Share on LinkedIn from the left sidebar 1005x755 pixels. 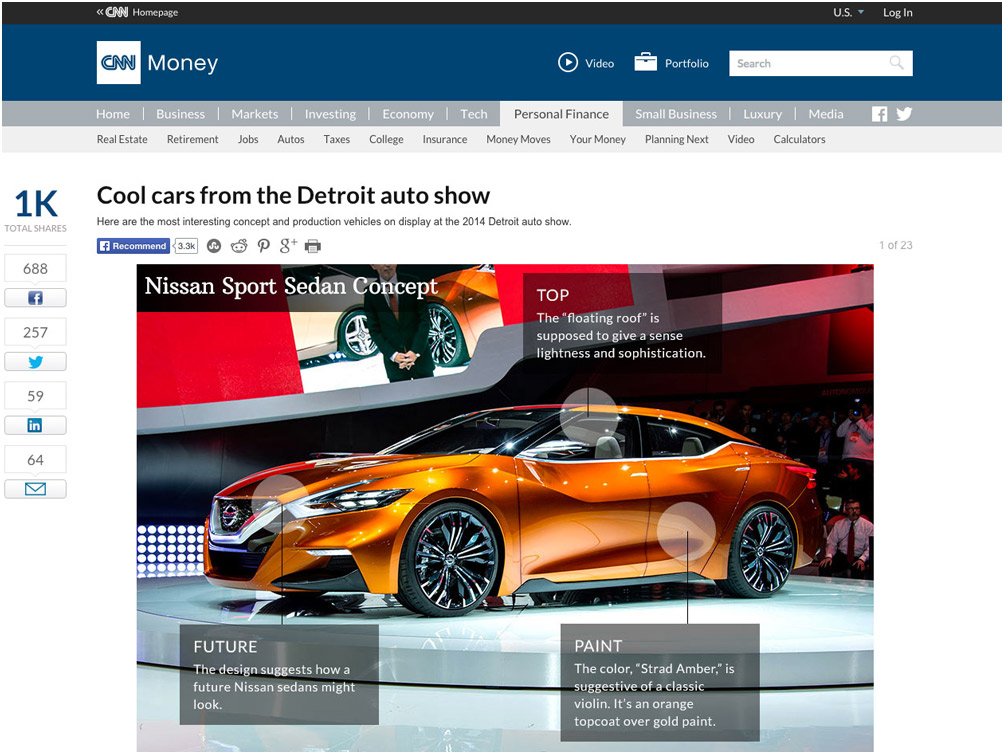(x=35, y=425)
